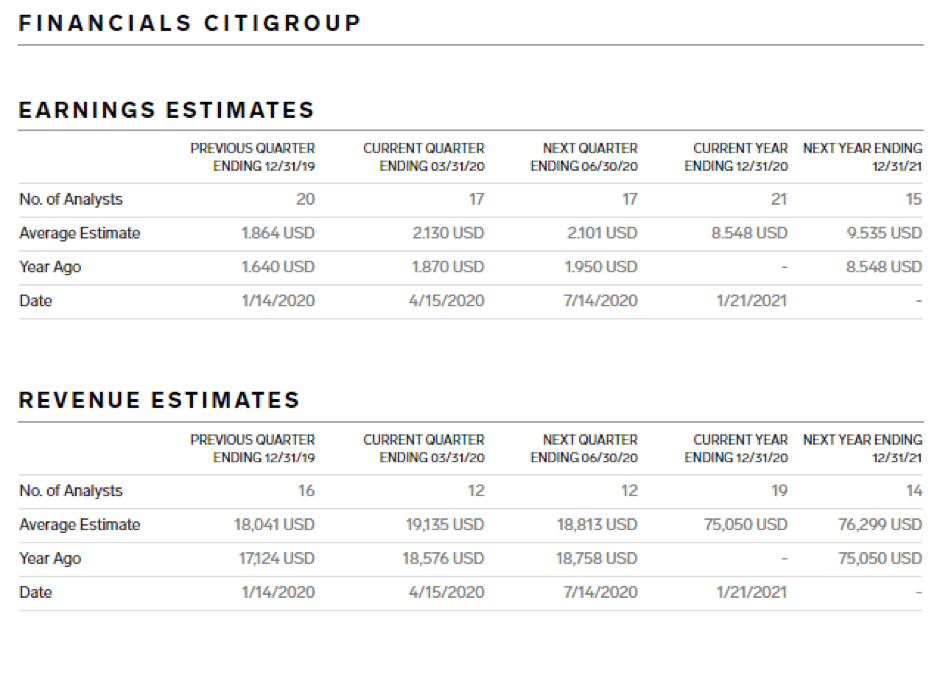This screenshot has width=939, height=693.
Task: Click the 1.870 USD year-ago earnings value
Action: pos(448,267)
